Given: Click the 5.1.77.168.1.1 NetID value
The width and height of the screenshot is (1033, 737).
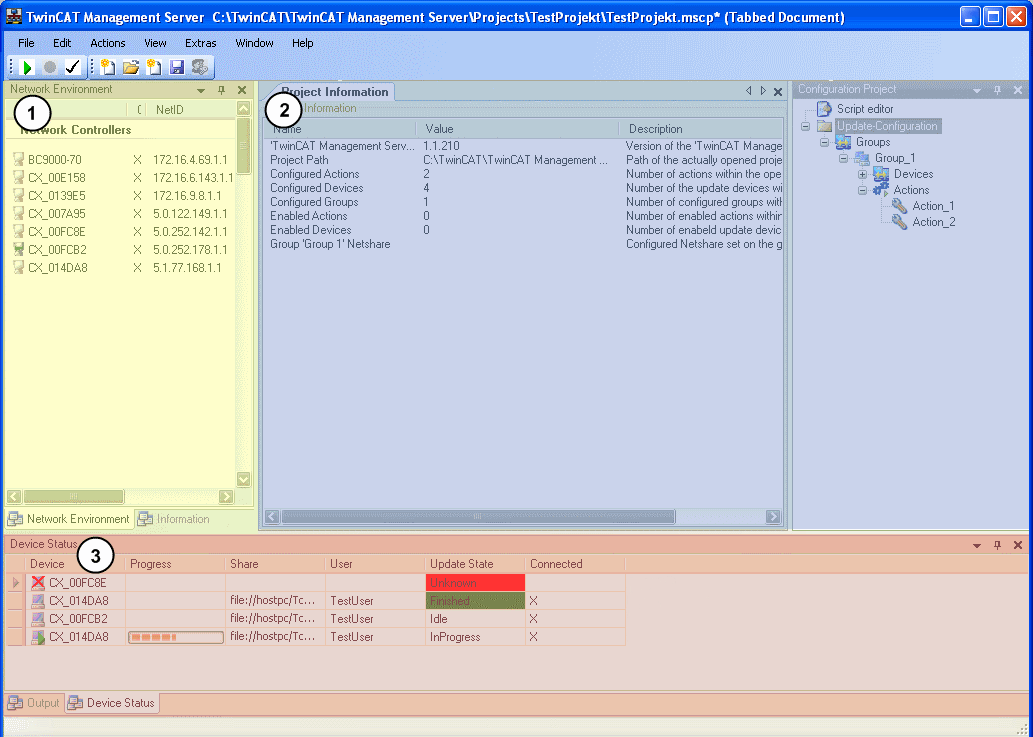Looking at the screenshot, I should point(187,268).
